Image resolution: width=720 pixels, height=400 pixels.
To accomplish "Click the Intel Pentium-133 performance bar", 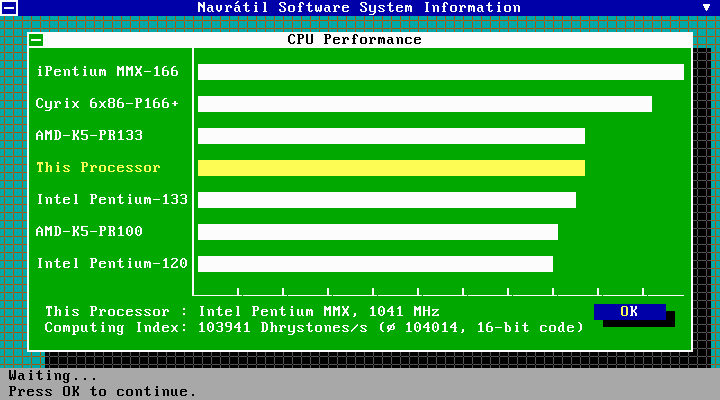I will [x=387, y=200].
